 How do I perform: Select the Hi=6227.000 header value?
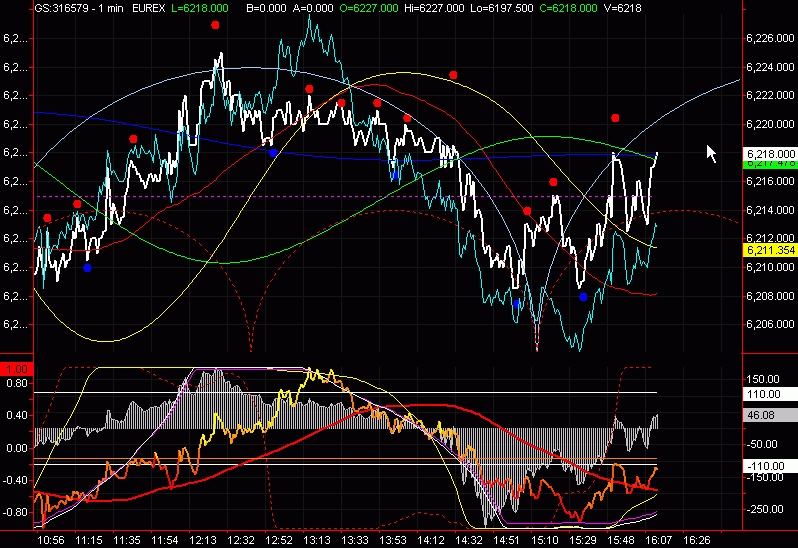pyautogui.click(x=434, y=8)
